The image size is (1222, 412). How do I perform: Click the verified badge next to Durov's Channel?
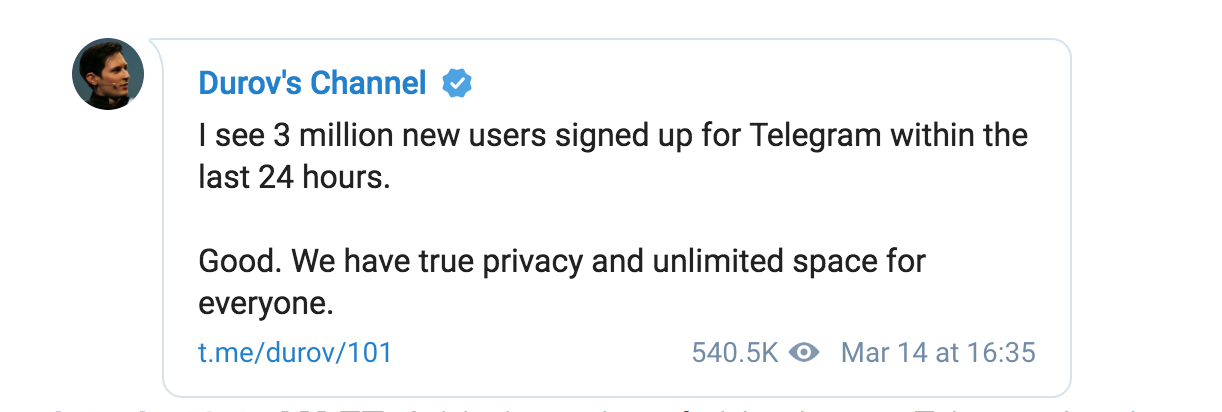click(x=457, y=83)
